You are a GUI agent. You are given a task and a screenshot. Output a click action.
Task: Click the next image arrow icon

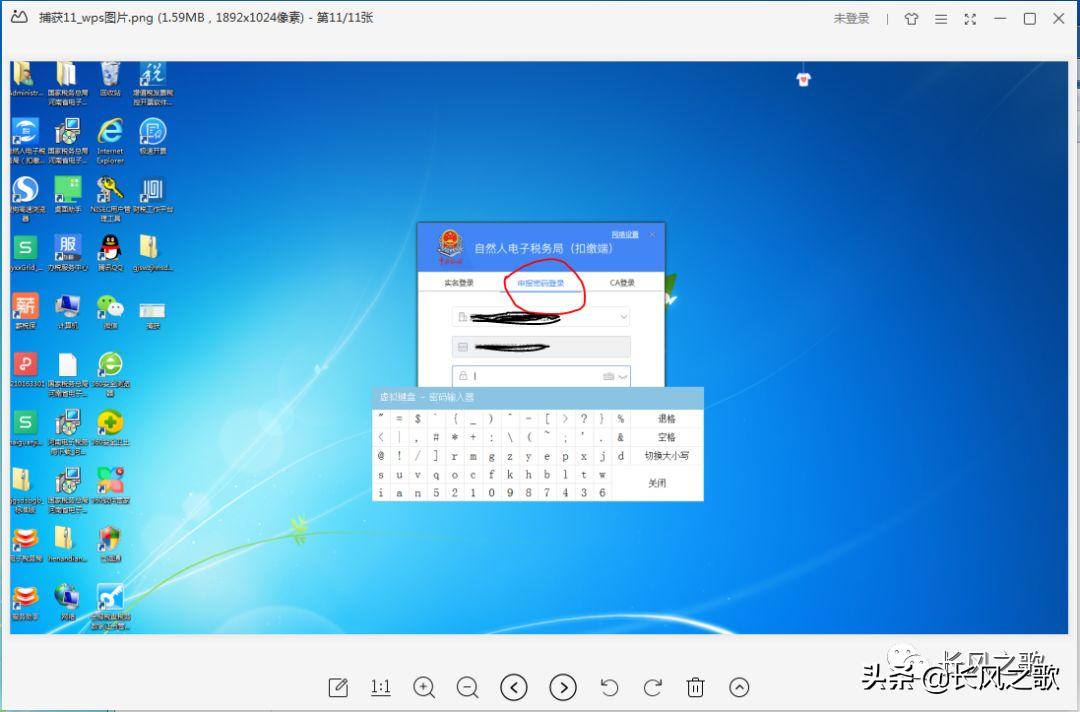(563, 687)
